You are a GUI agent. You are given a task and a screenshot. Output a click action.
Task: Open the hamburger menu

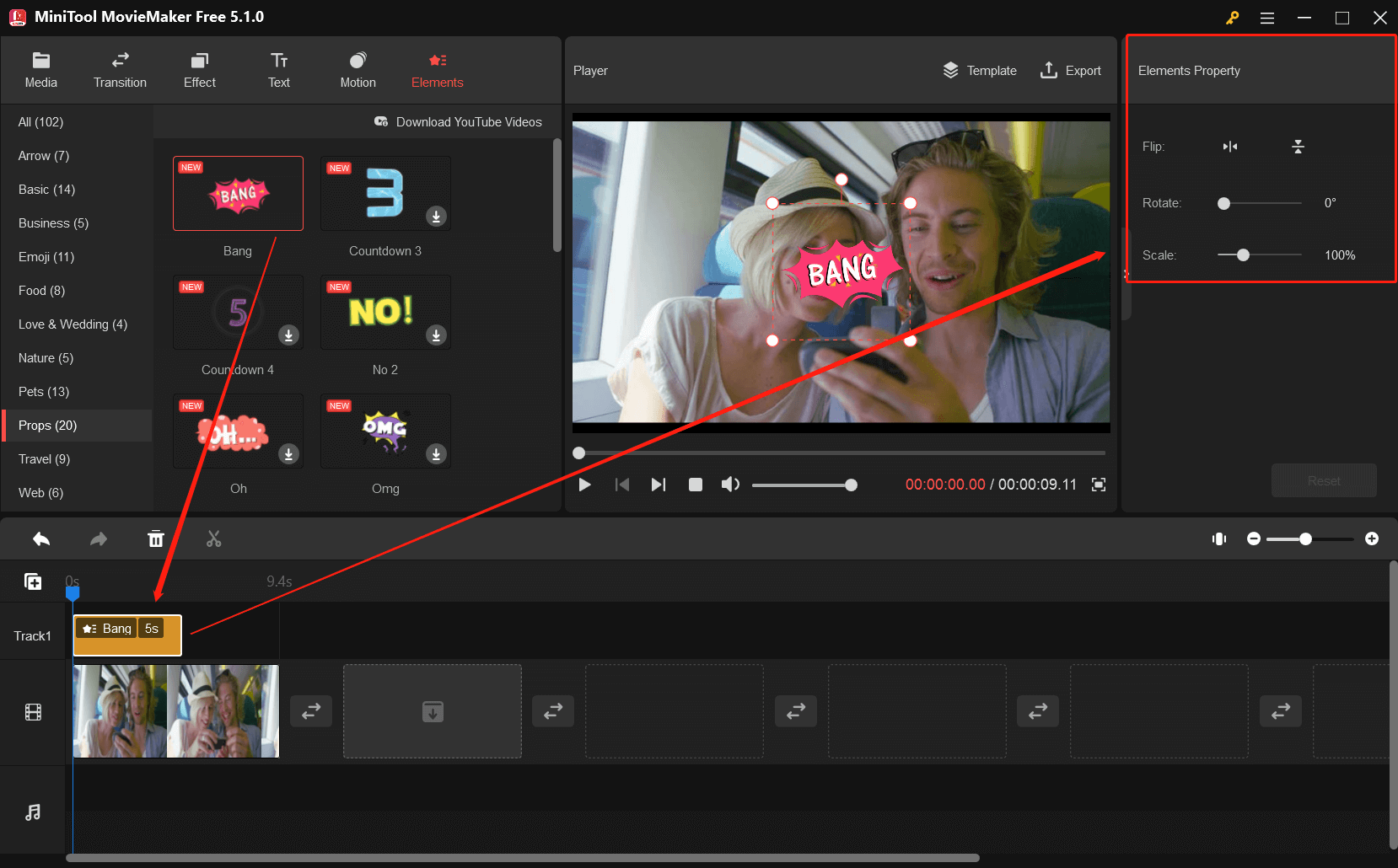point(1266,18)
